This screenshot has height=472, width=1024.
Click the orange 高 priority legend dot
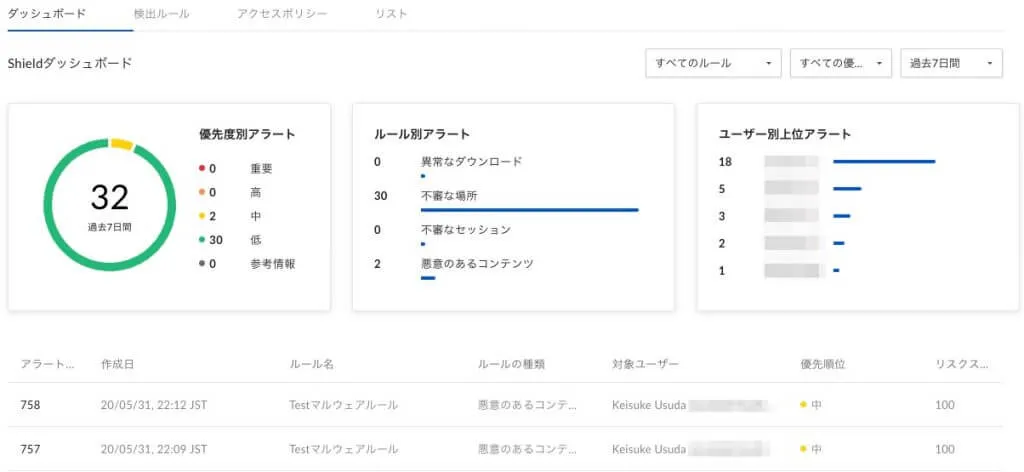coord(201,192)
